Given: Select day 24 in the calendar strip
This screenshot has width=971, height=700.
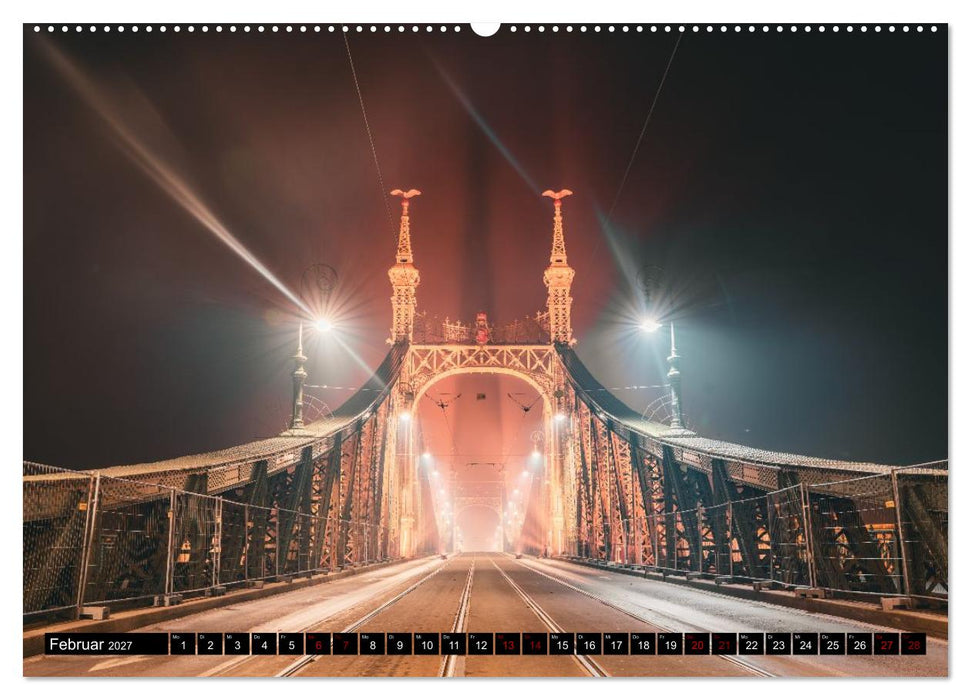Looking at the screenshot, I should click(x=805, y=644).
